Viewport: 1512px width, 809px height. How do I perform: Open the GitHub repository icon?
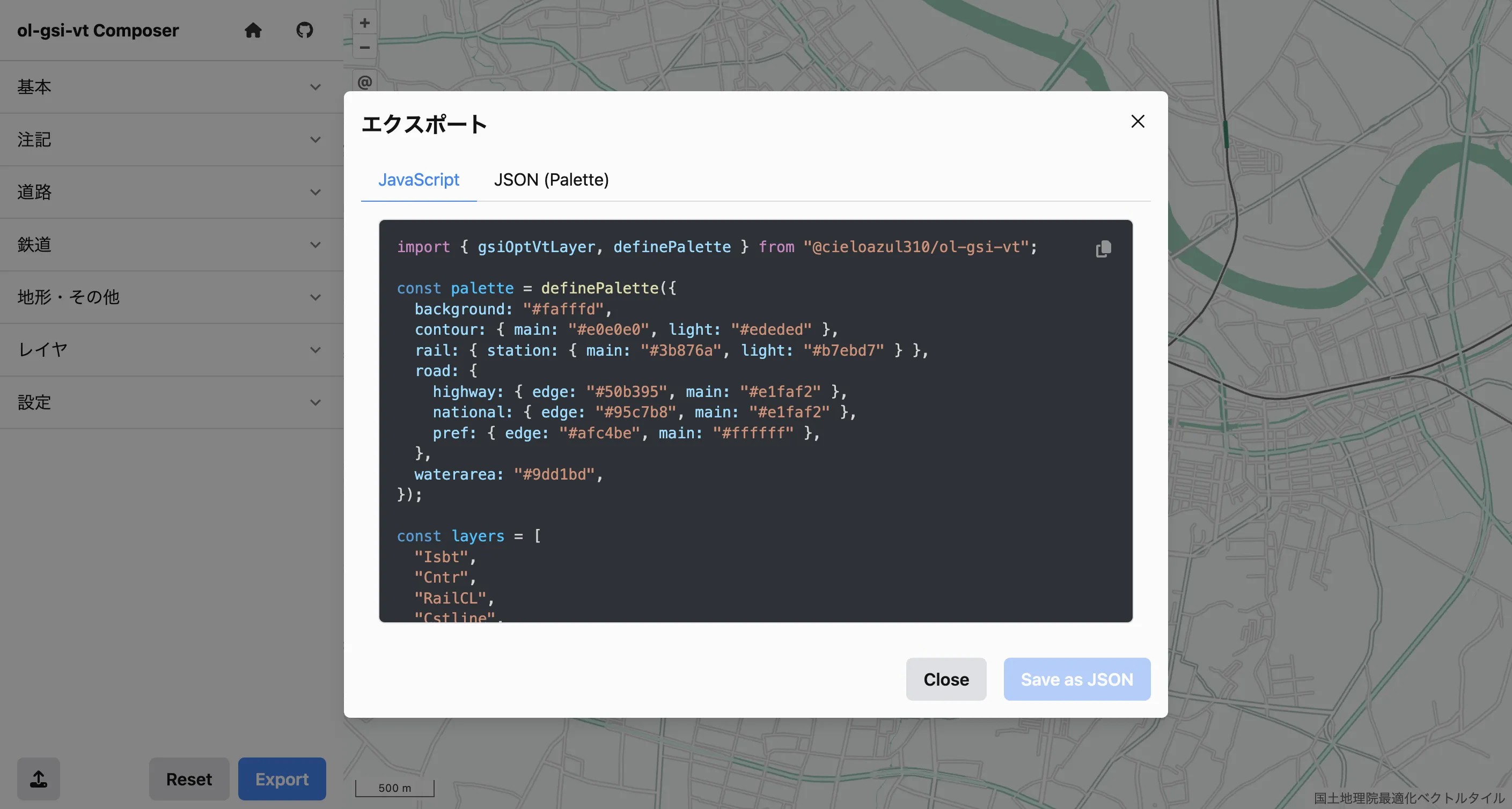[x=304, y=30]
